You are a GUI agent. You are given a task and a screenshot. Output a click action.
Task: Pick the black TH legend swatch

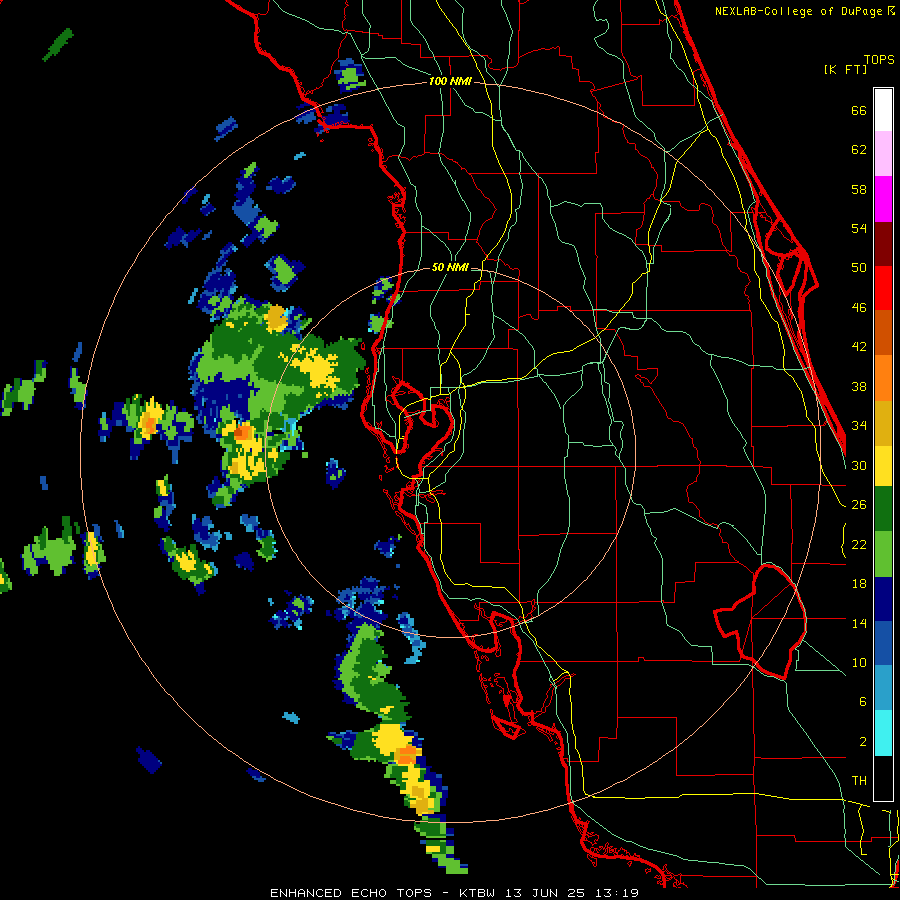[x=883, y=778]
